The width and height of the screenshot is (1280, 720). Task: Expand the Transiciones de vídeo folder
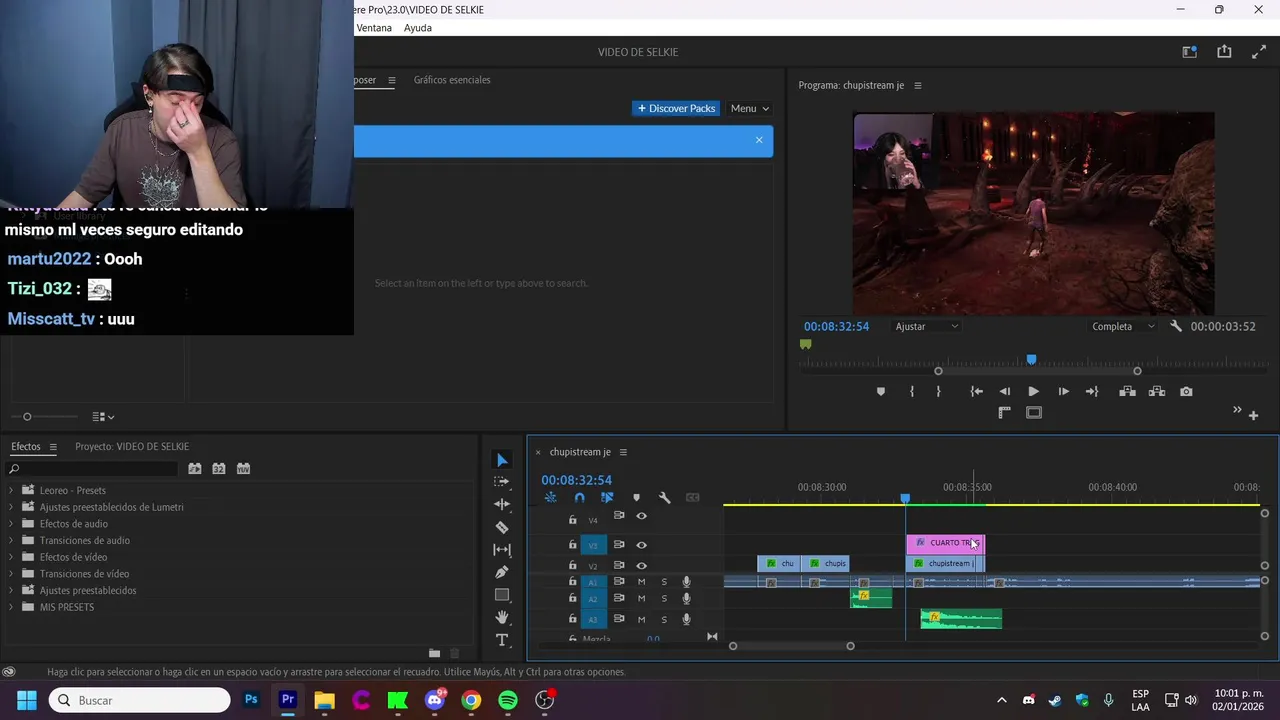pyautogui.click(x=11, y=574)
